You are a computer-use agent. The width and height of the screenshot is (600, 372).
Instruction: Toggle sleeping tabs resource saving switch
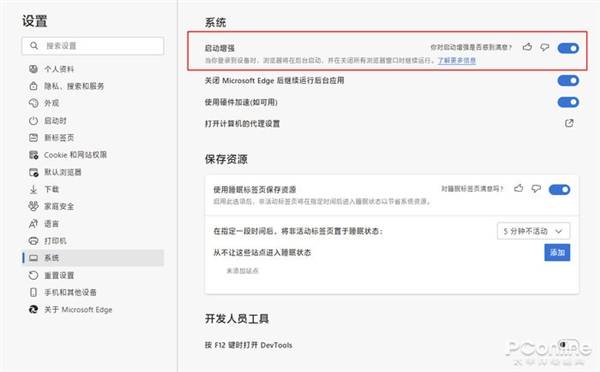559,189
